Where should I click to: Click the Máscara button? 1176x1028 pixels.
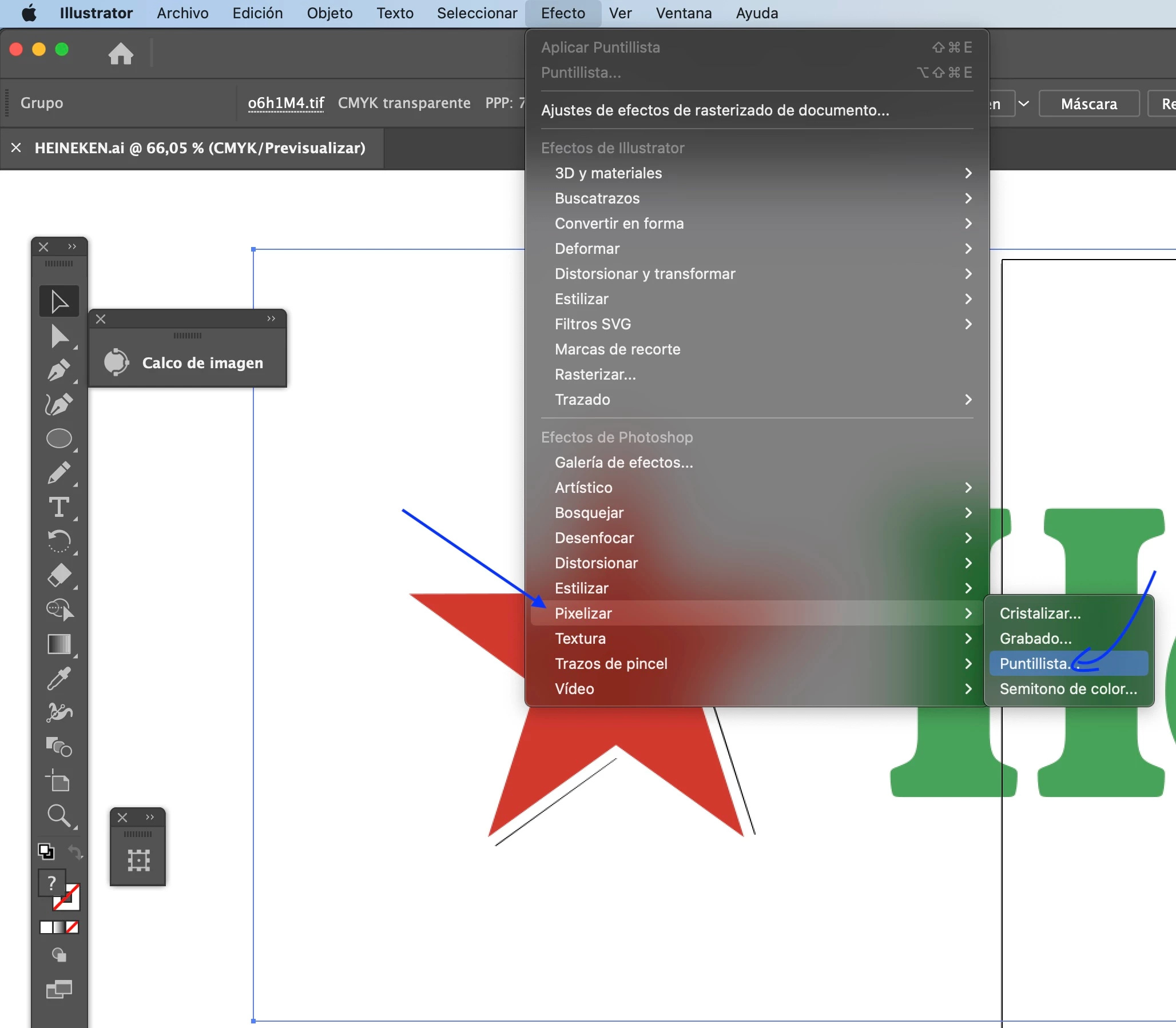(1088, 104)
